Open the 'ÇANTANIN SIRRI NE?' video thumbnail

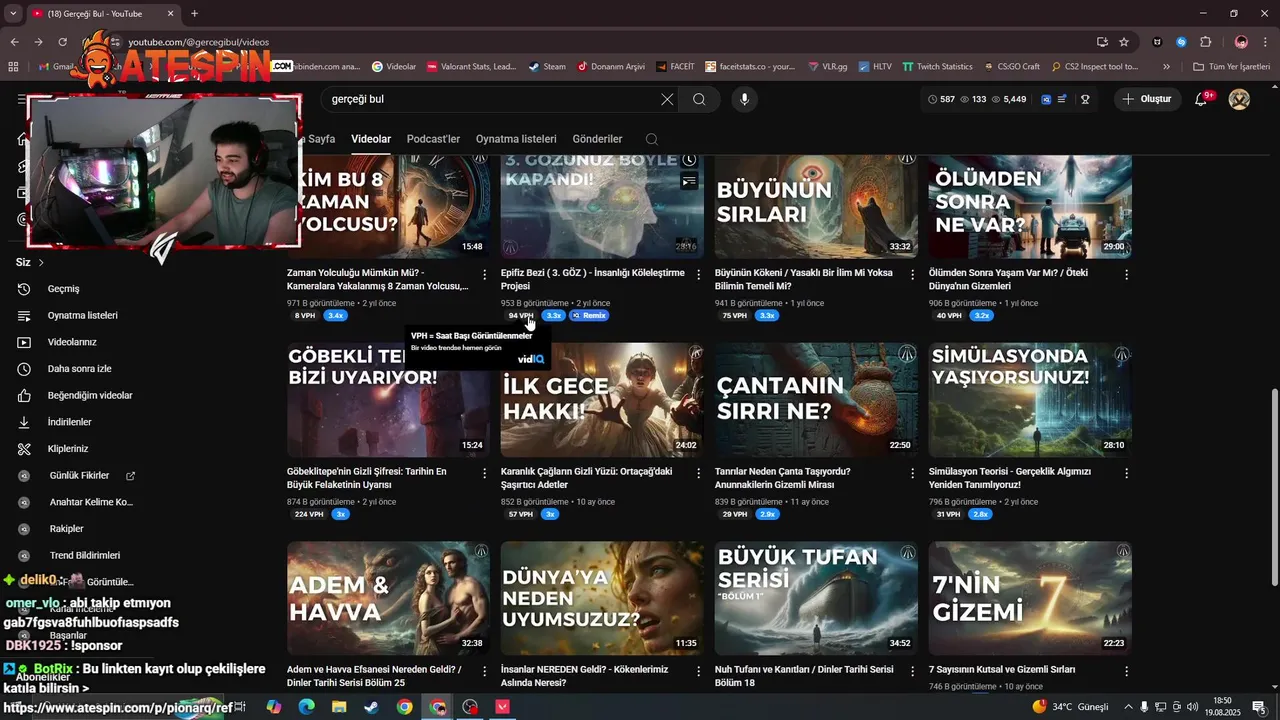(816, 400)
